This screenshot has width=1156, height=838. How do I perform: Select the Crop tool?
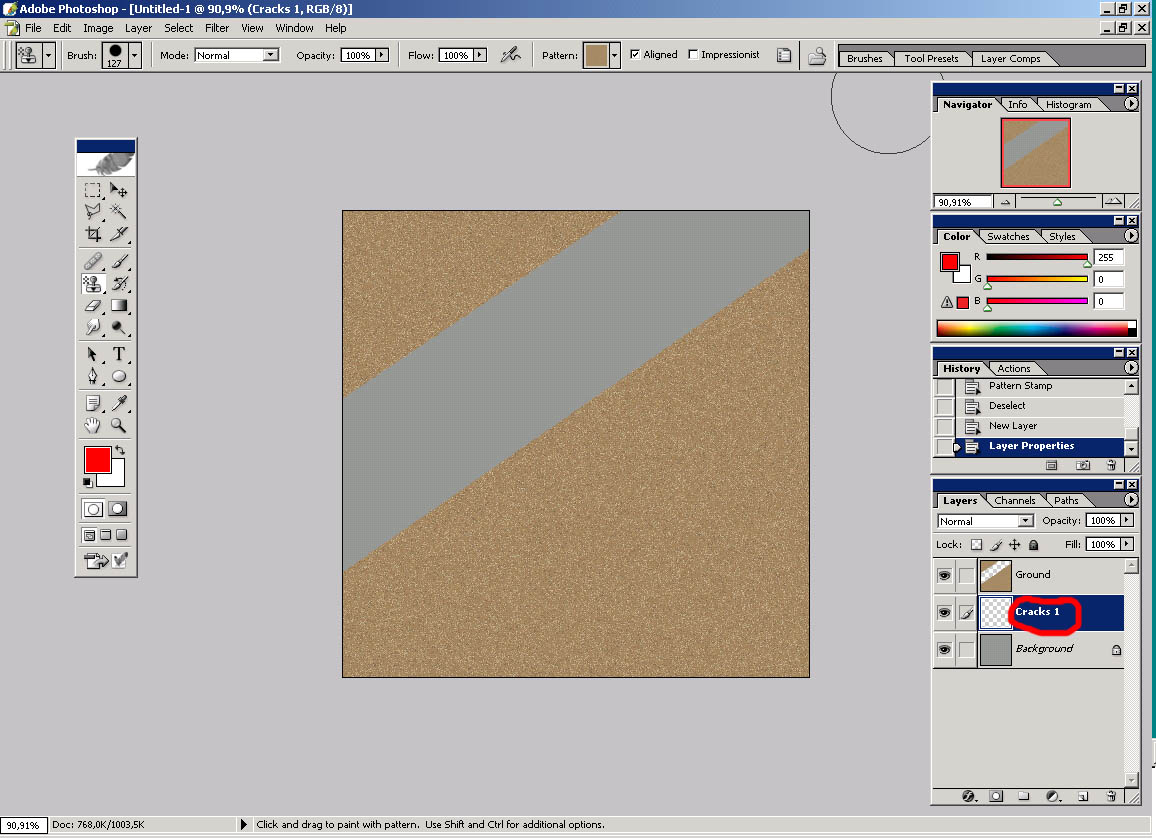[x=93, y=234]
